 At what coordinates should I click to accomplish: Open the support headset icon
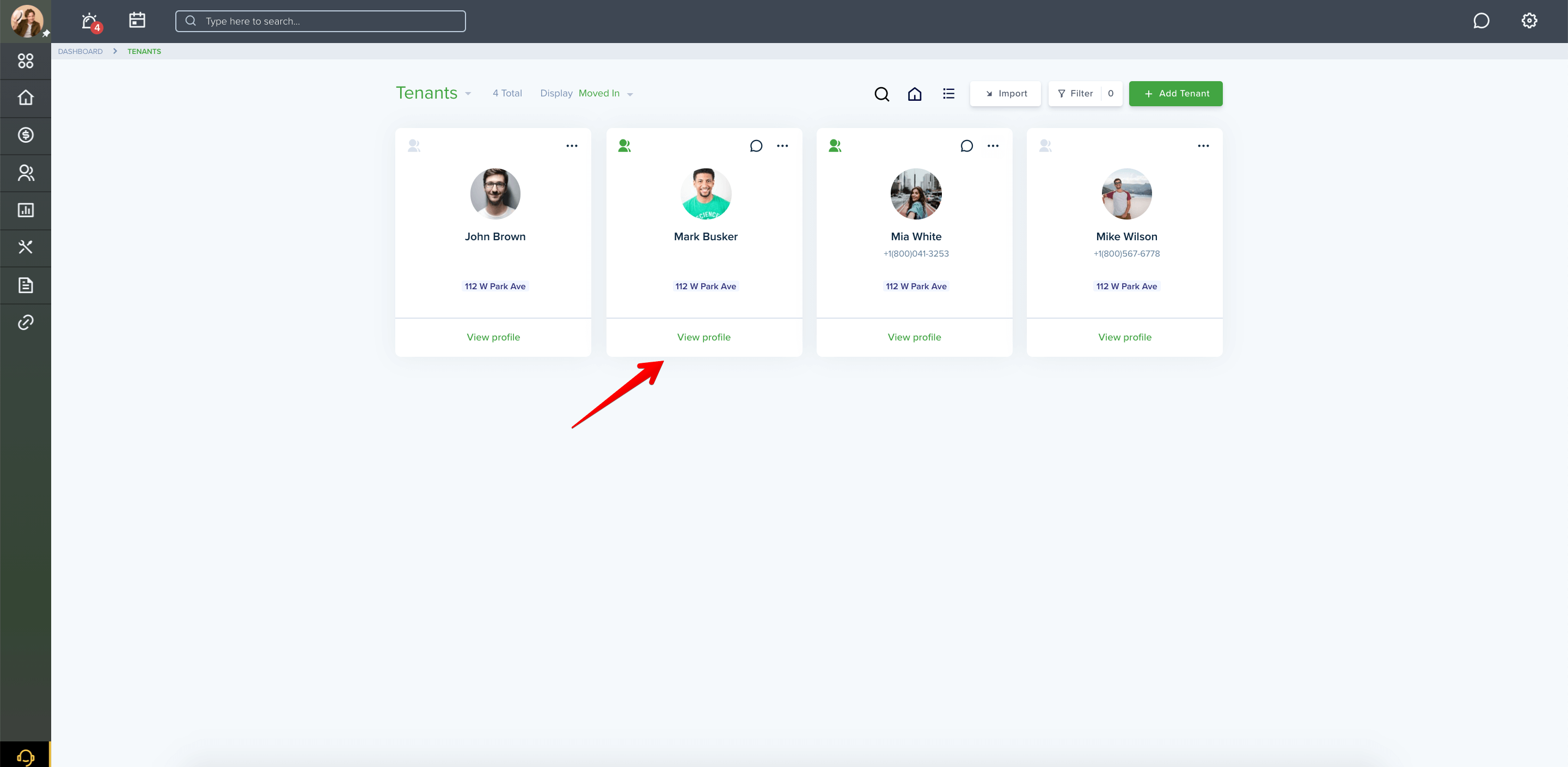(26, 756)
